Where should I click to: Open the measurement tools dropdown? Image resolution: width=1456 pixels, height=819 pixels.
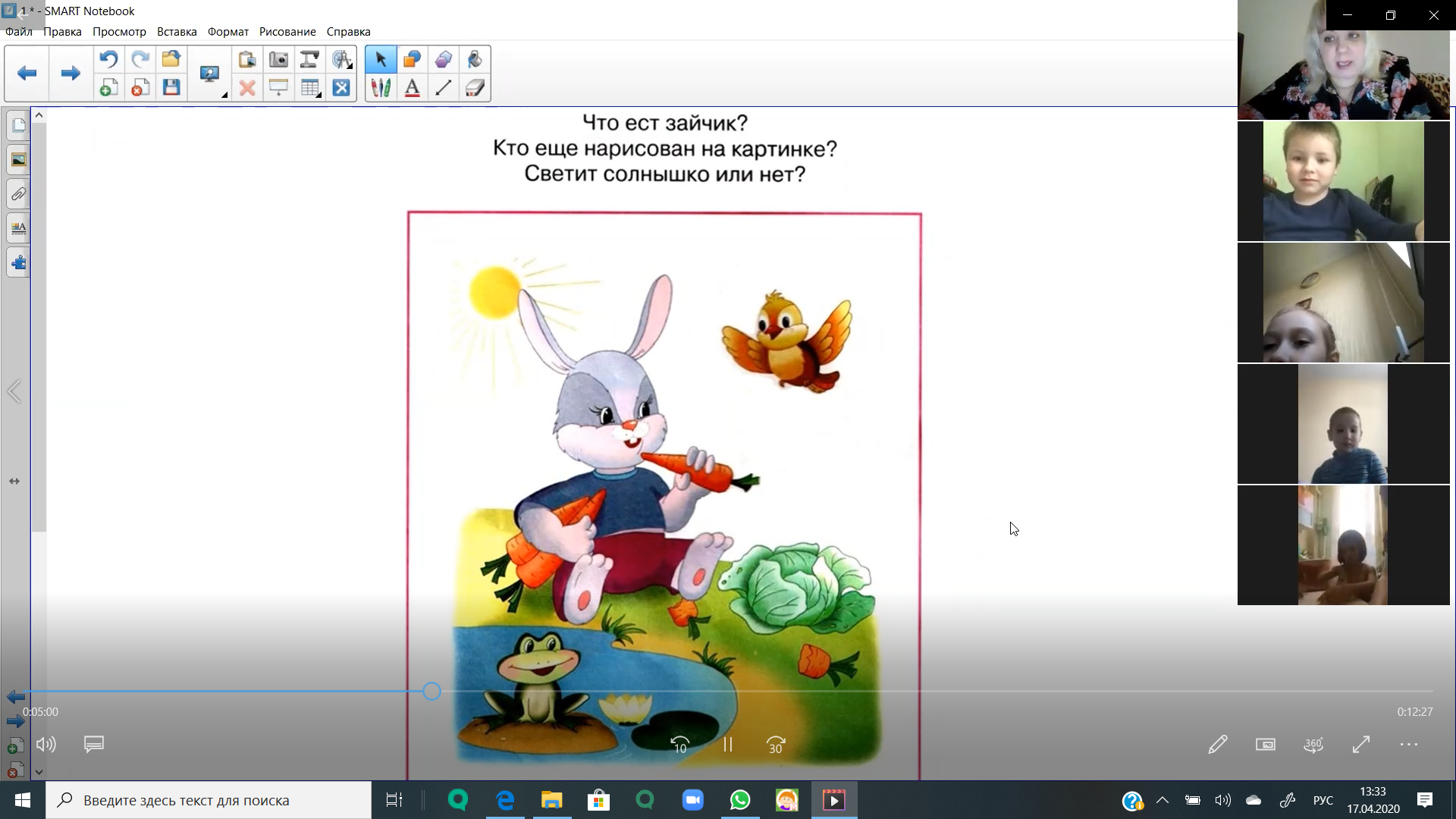[342, 59]
